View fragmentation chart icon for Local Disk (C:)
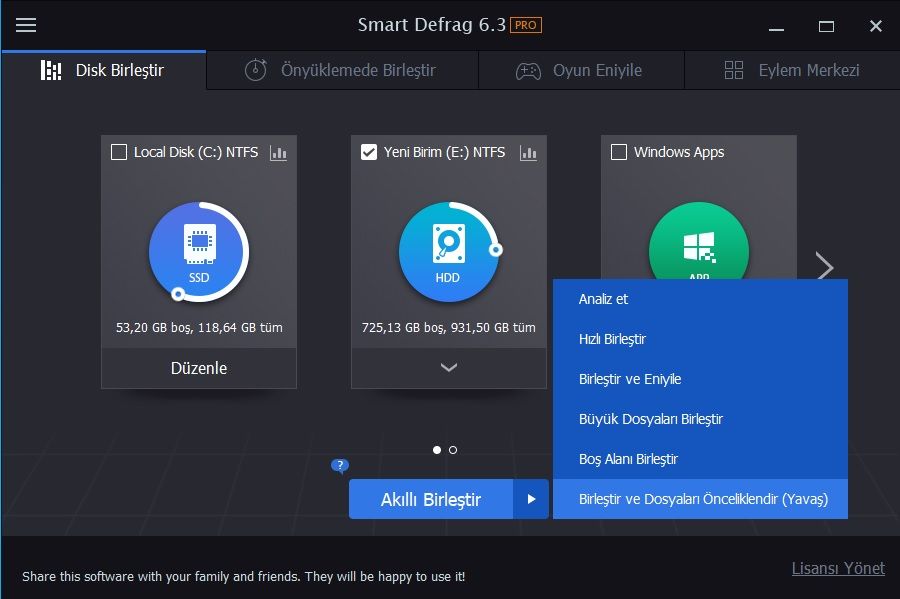The image size is (900, 599). [x=278, y=153]
